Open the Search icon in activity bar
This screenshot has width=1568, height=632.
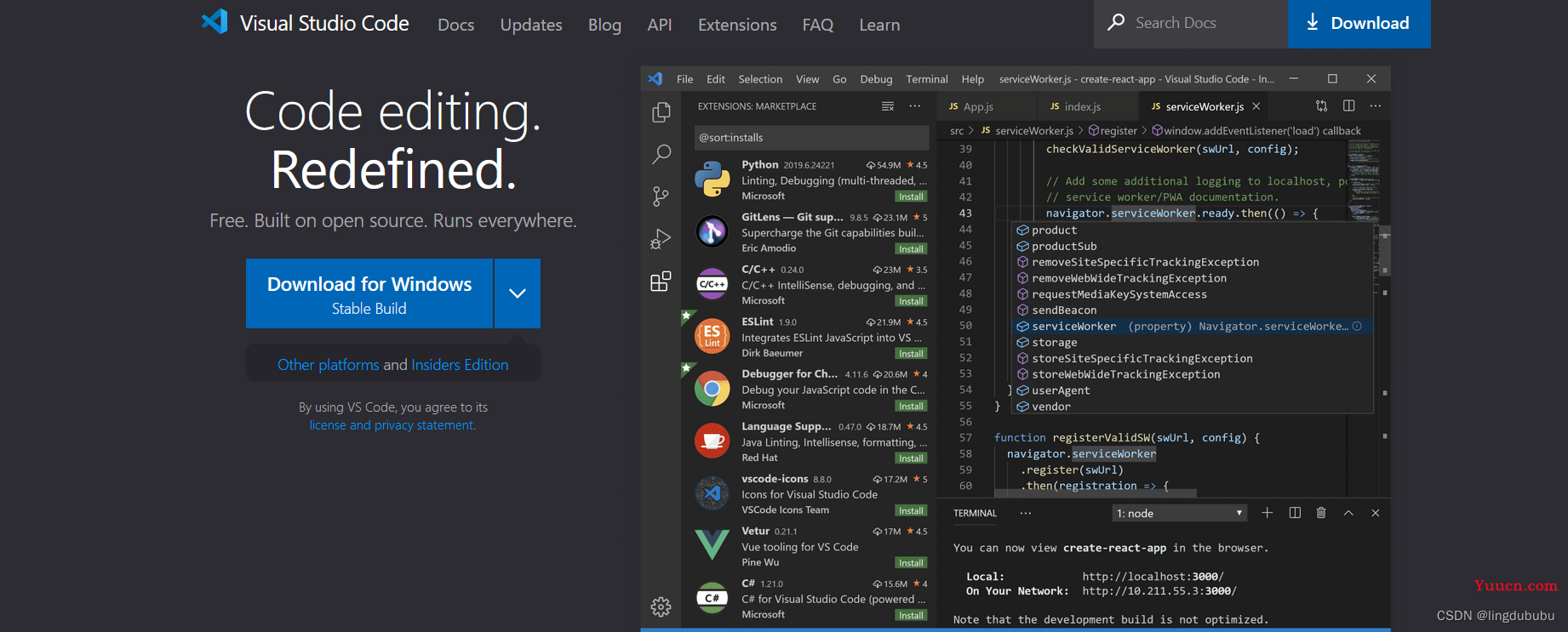[x=661, y=154]
